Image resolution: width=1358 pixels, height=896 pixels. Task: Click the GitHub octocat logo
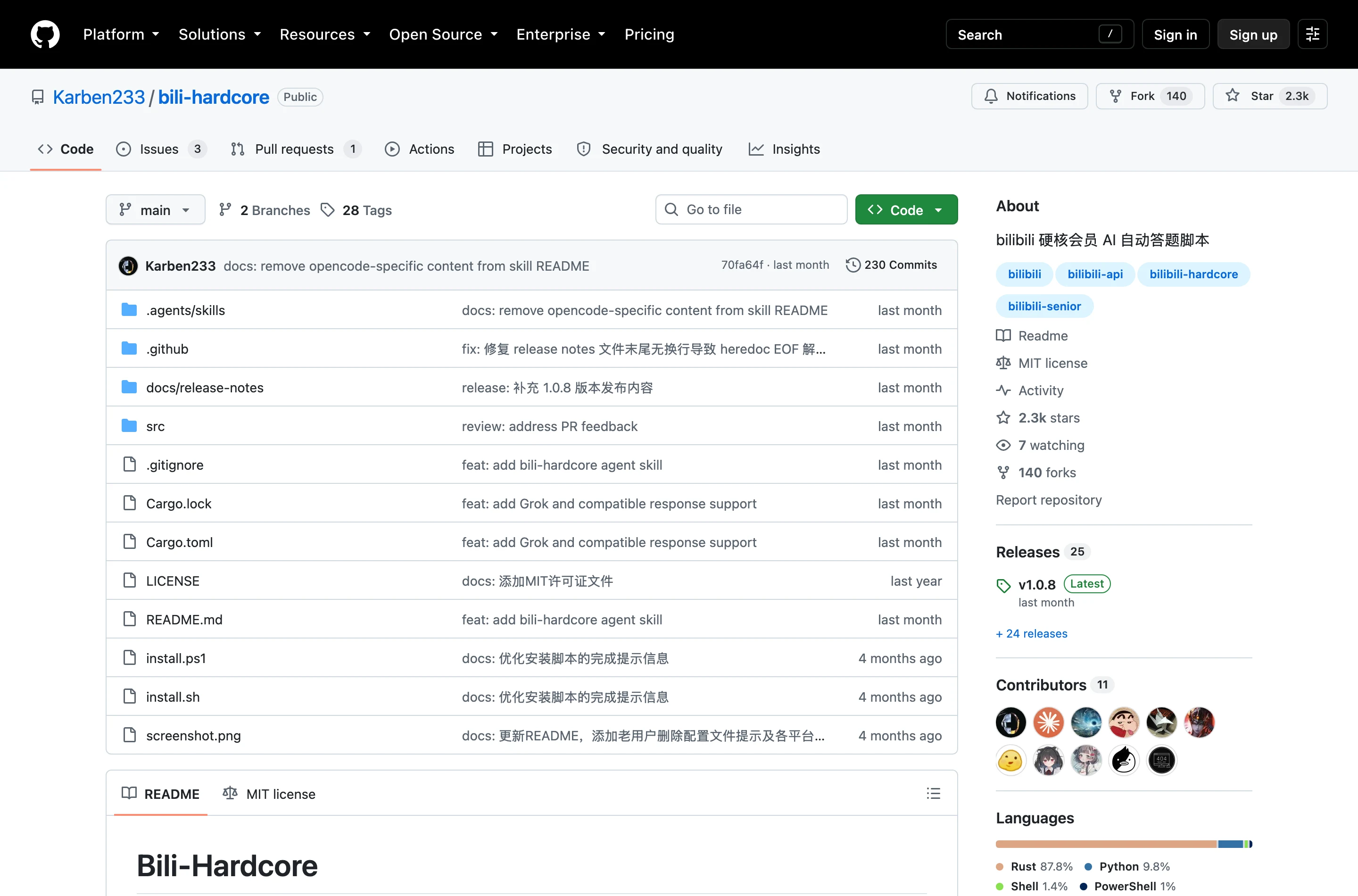45,34
